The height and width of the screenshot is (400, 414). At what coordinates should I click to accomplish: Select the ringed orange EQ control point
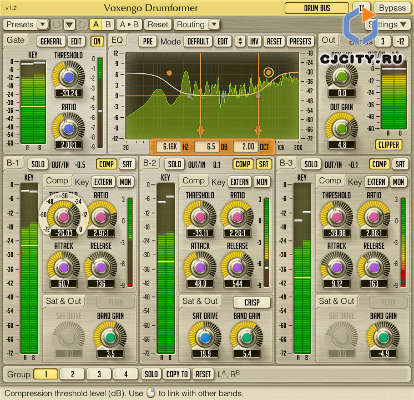tap(268, 72)
